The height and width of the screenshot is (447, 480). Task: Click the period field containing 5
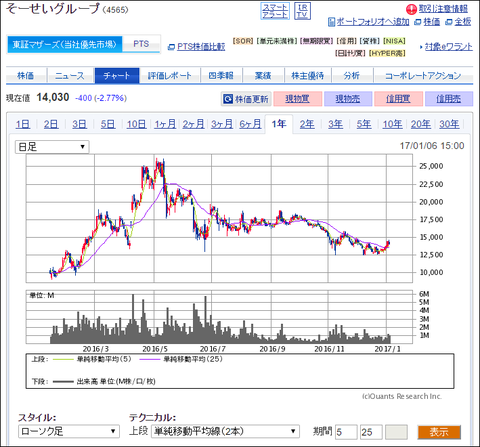tap(346, 432)
